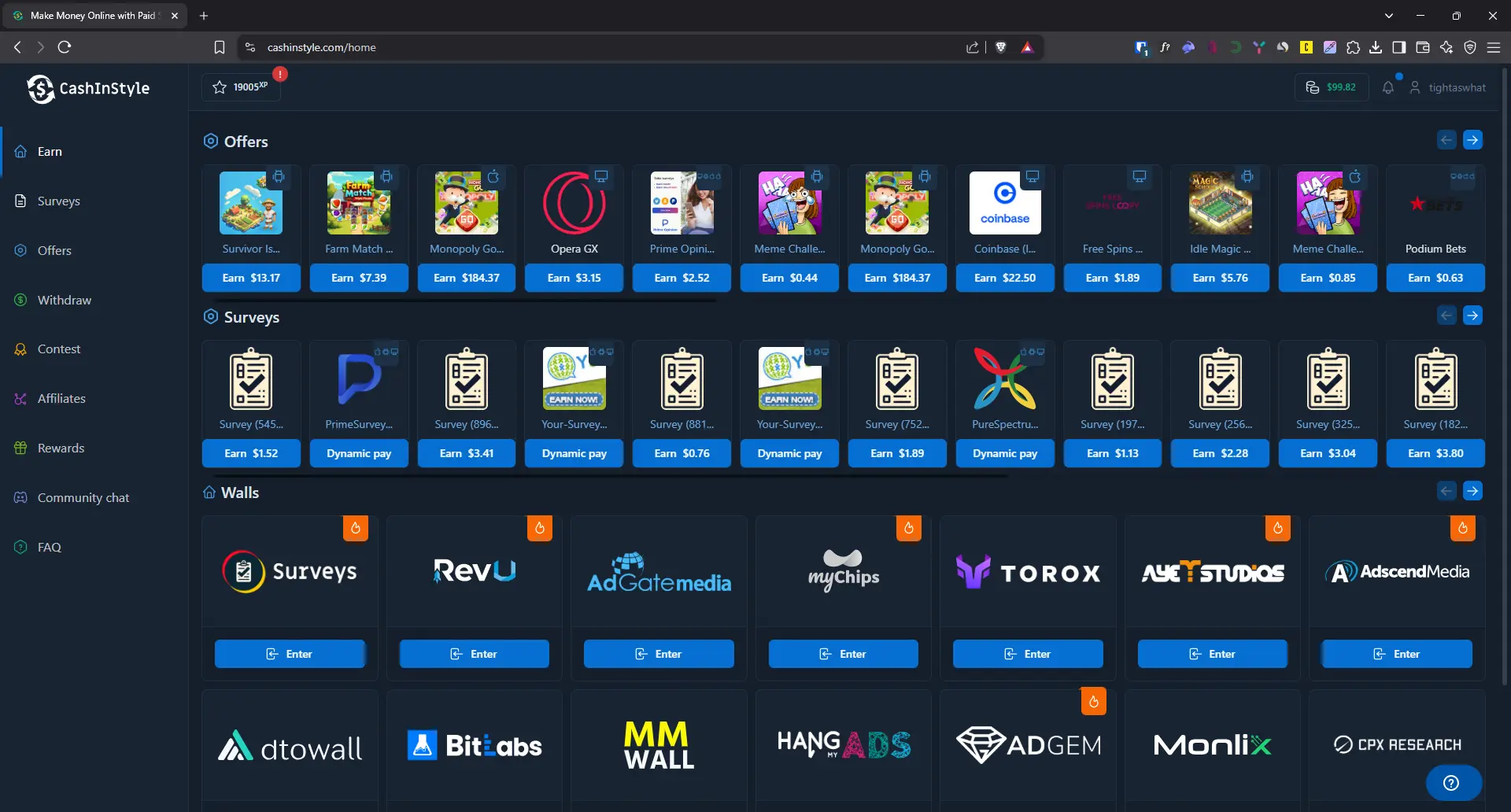Bookmark this page icon
Screen dimensions: 1511x812
click(x=220, y=47)
